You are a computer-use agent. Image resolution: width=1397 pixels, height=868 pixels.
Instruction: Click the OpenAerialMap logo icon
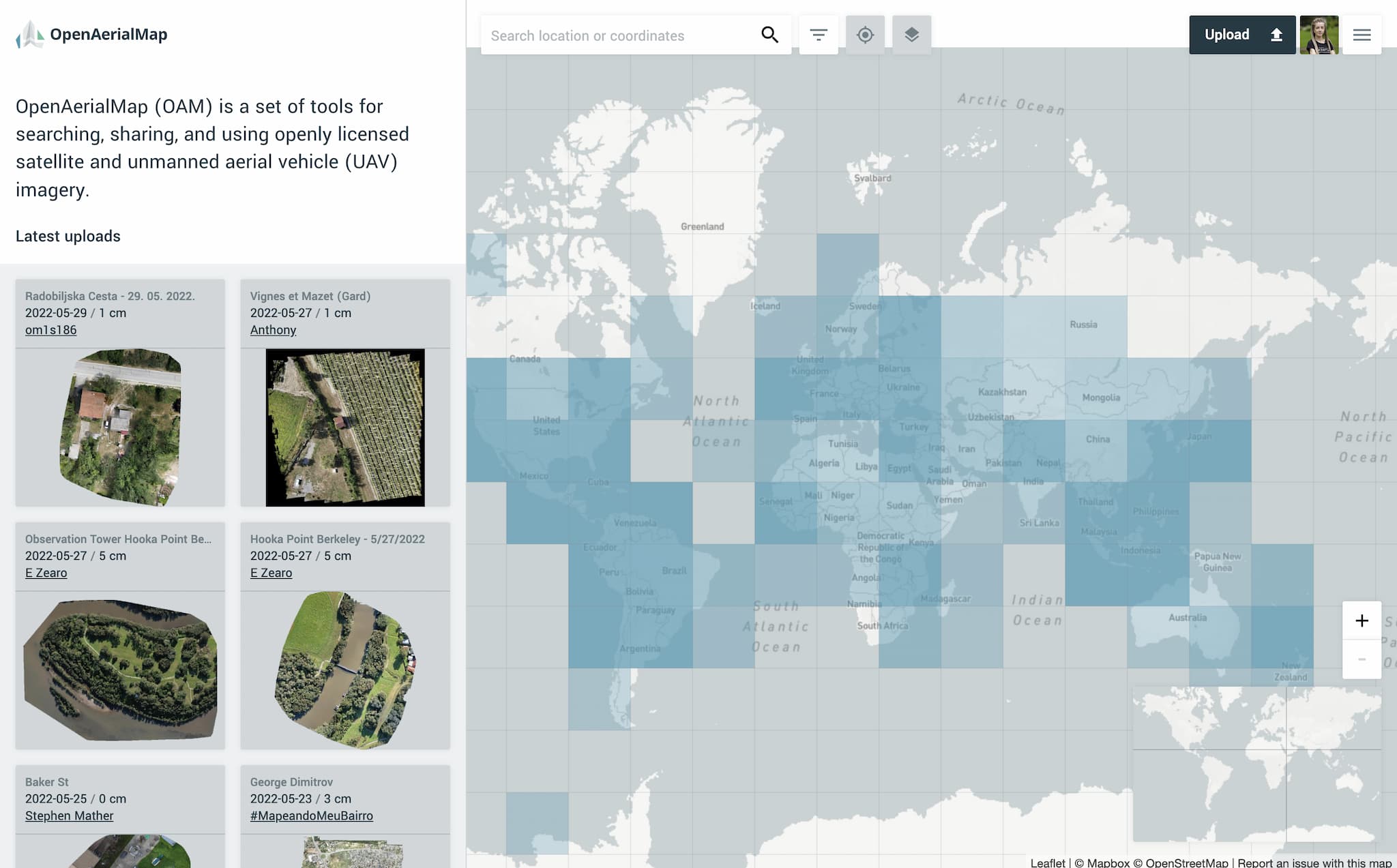30,35
